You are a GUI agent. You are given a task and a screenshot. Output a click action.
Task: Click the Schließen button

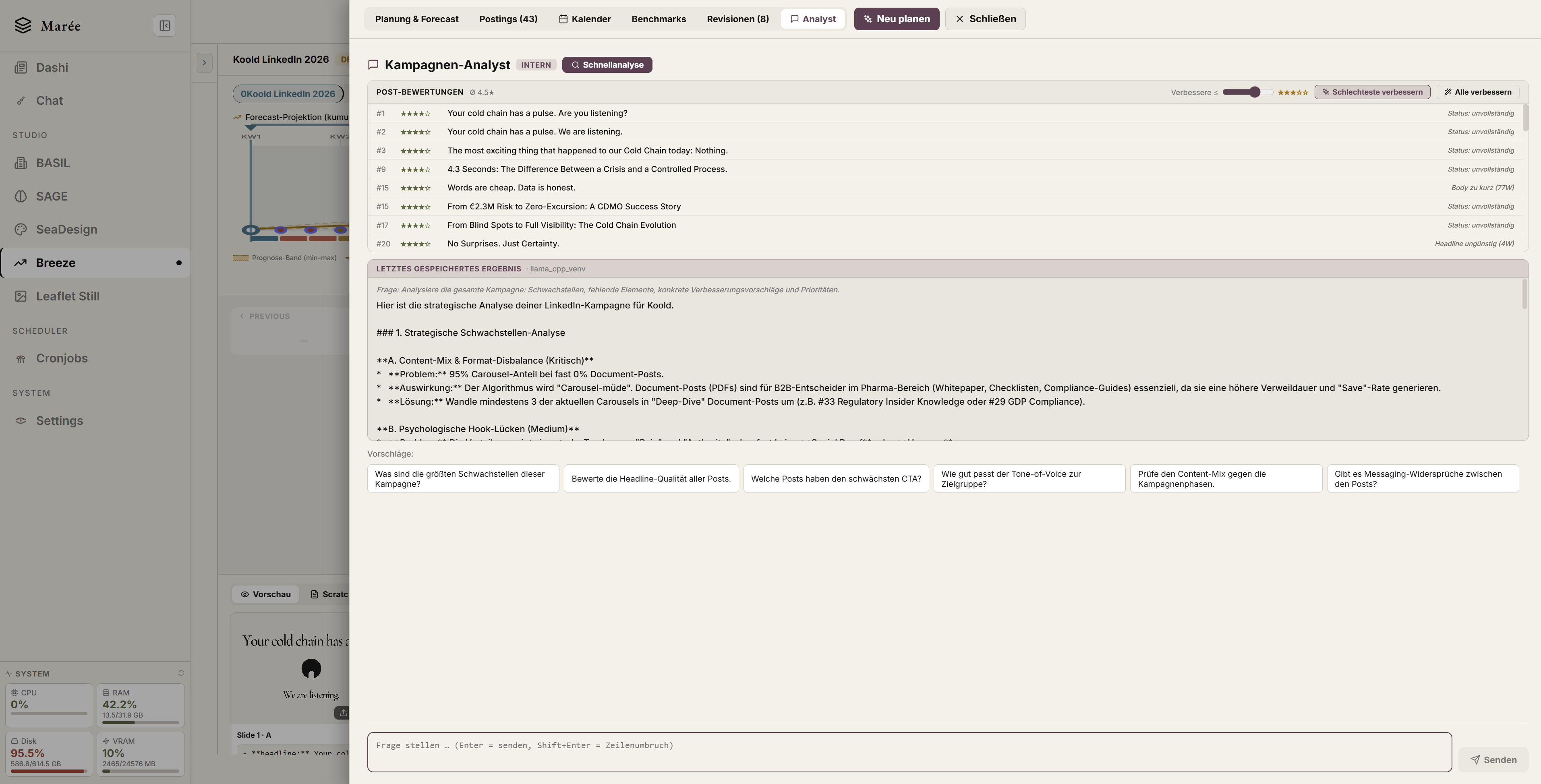point(985,19)
